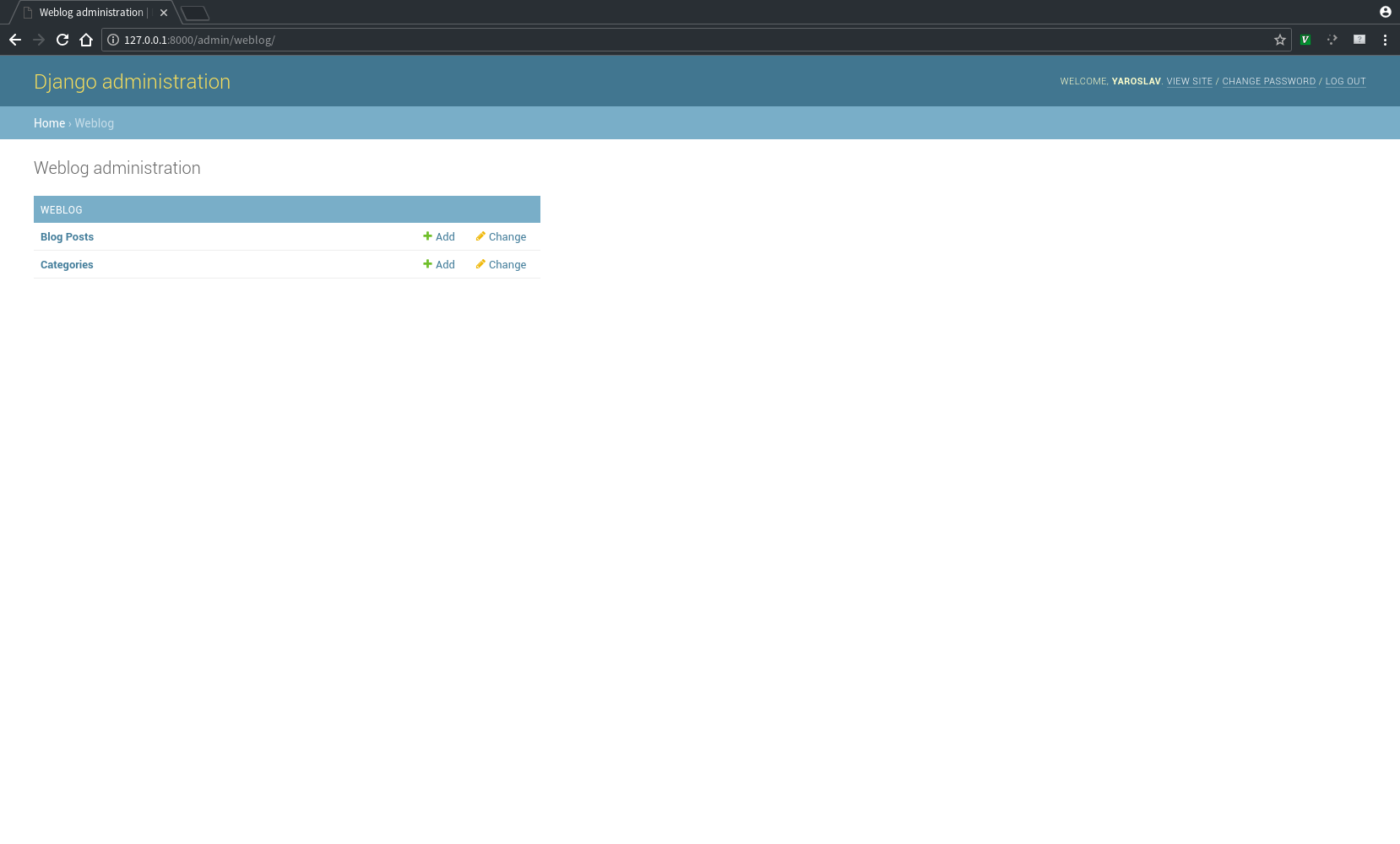Open the Blog Posts model link
This screenshot has height=844, width=1400.
coord(67,237)
